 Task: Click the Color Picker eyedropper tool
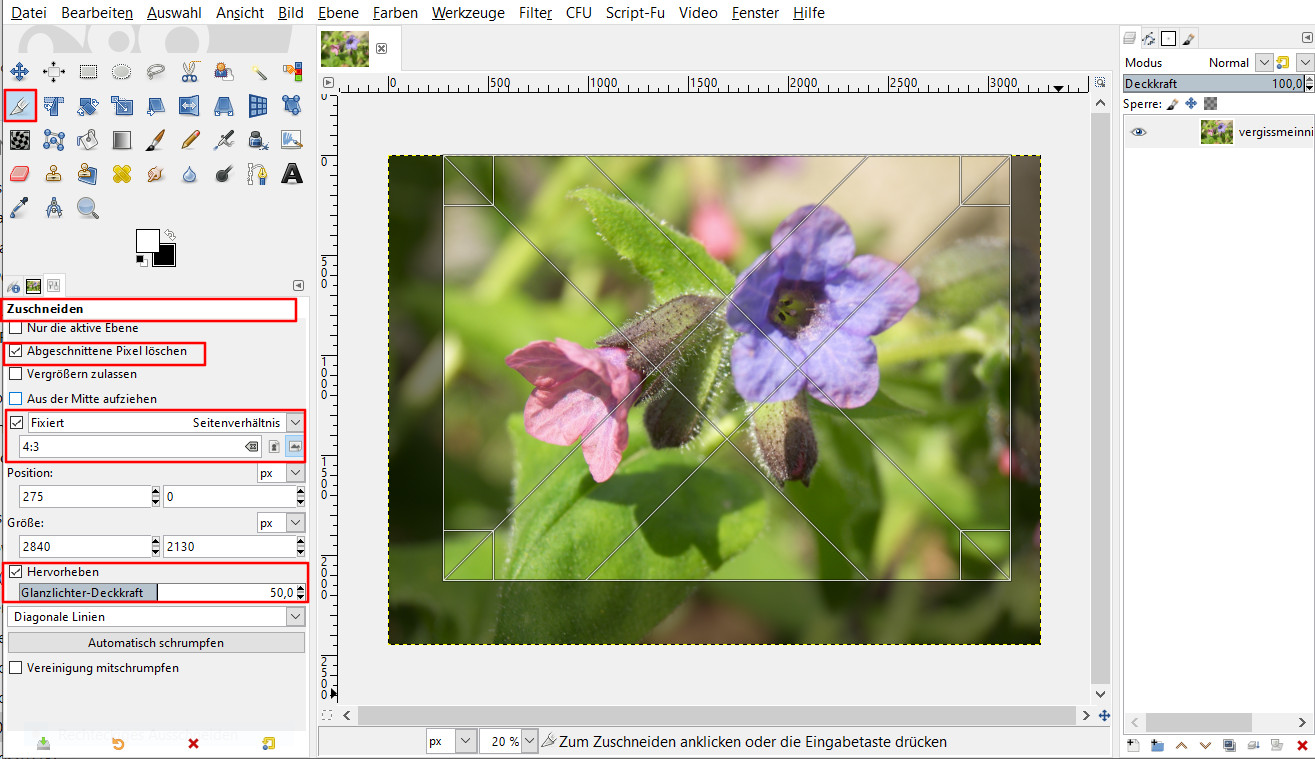(20, 208)
